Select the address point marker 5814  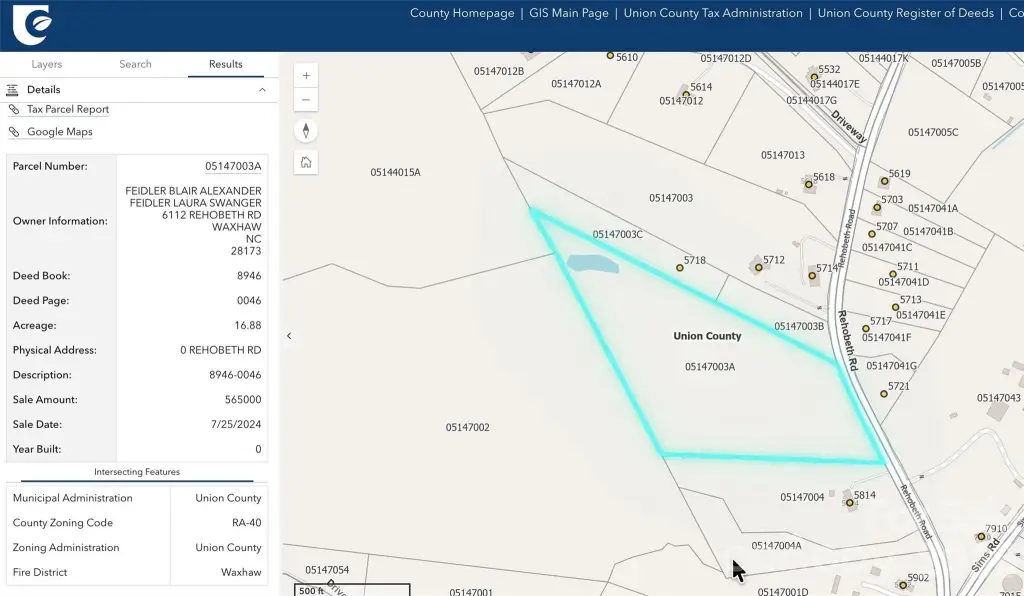click(x=850, y=502)
